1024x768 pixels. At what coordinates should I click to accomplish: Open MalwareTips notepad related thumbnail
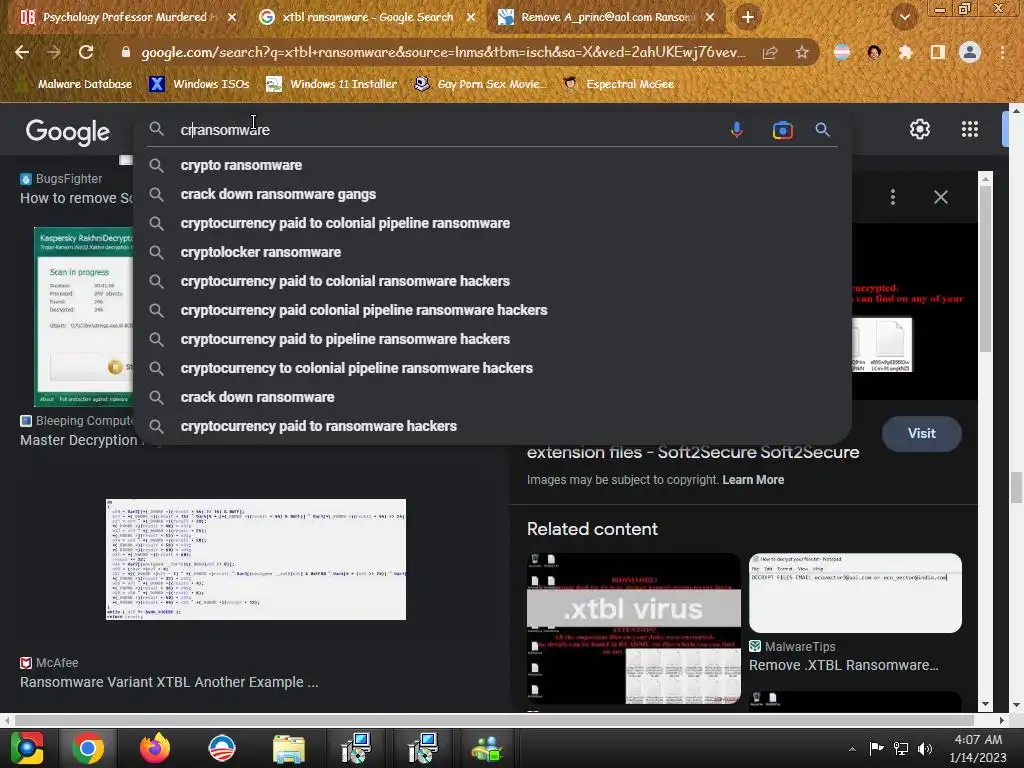[x=855, y=593]
